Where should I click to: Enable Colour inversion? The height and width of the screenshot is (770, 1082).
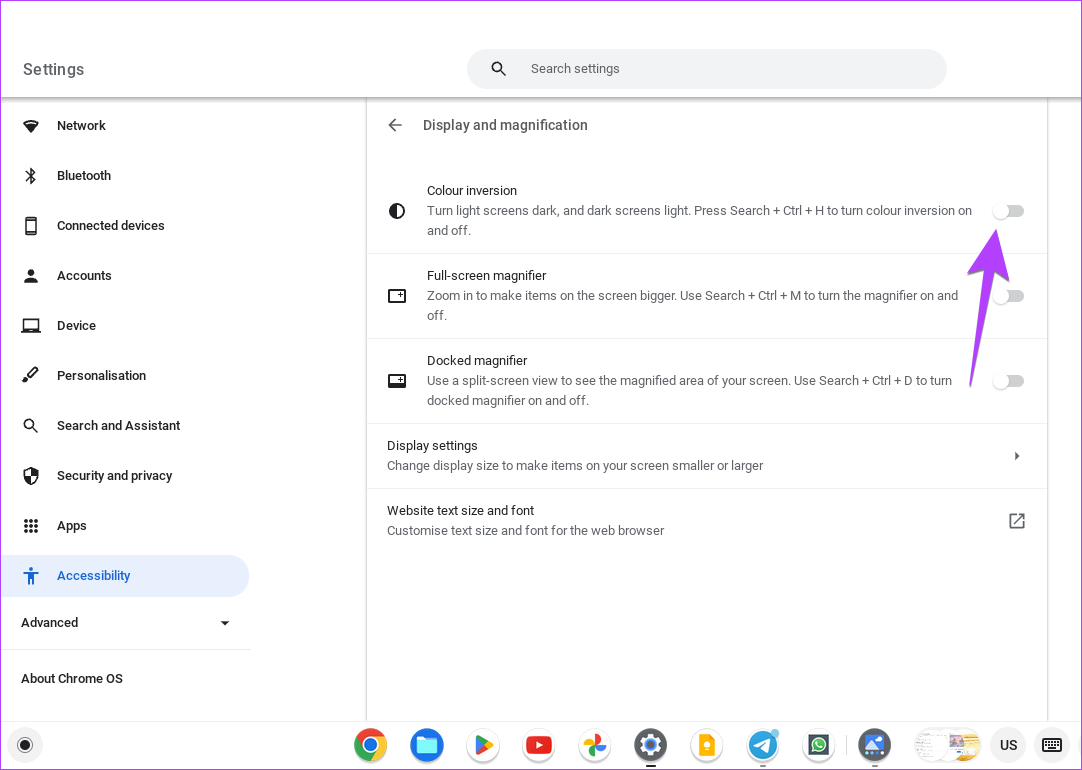click(x=1008, y=210)
